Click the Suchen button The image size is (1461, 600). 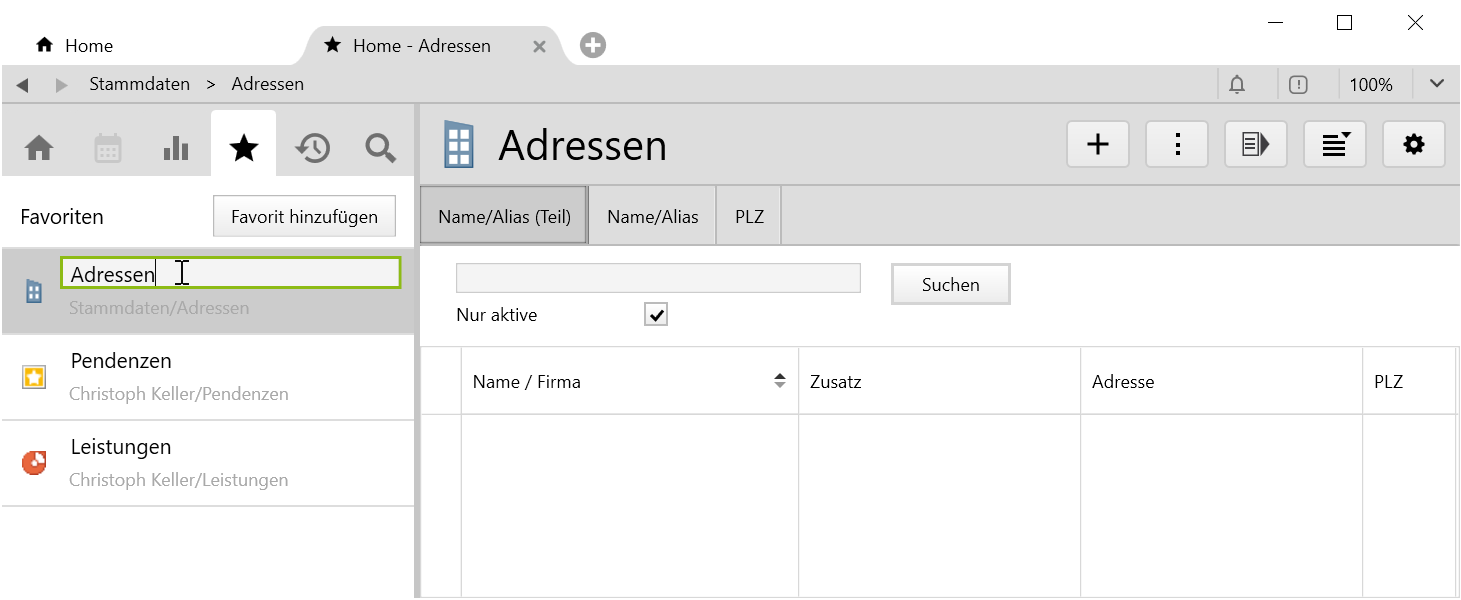(950, 285)
